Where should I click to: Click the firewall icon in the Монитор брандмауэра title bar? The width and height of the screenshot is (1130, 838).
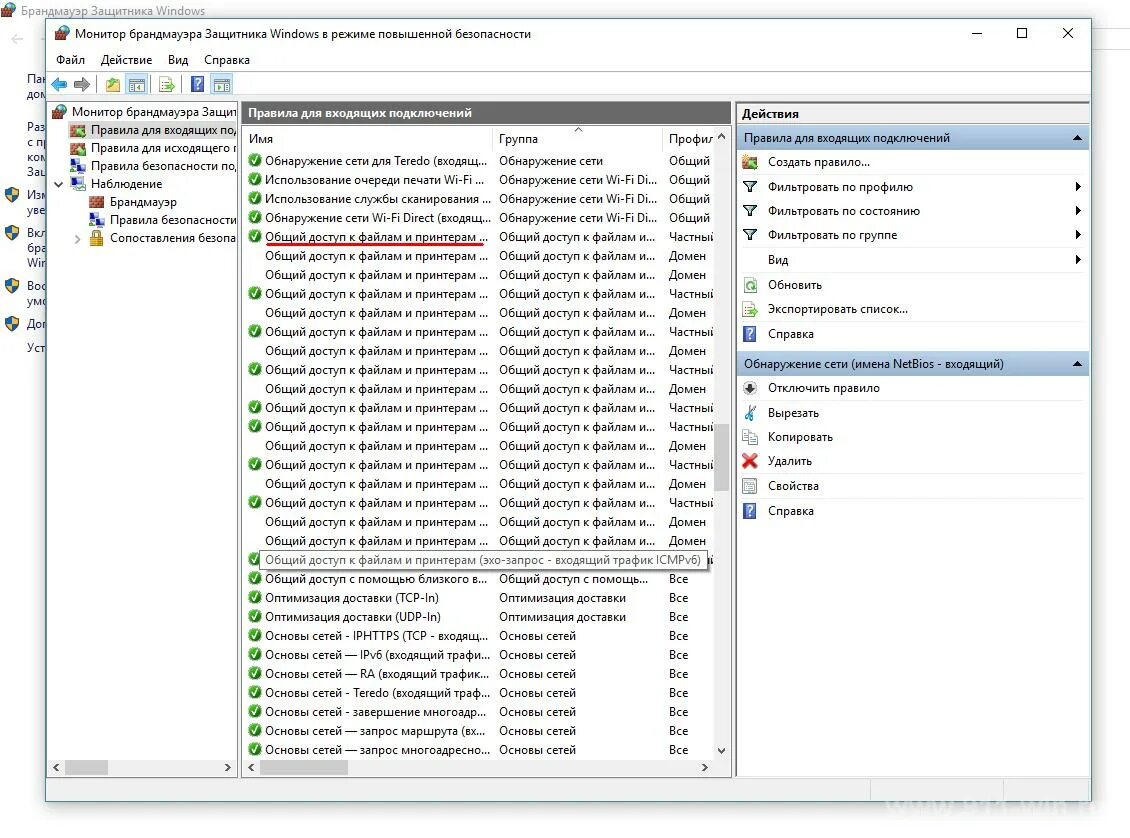(x=63, y=33)
